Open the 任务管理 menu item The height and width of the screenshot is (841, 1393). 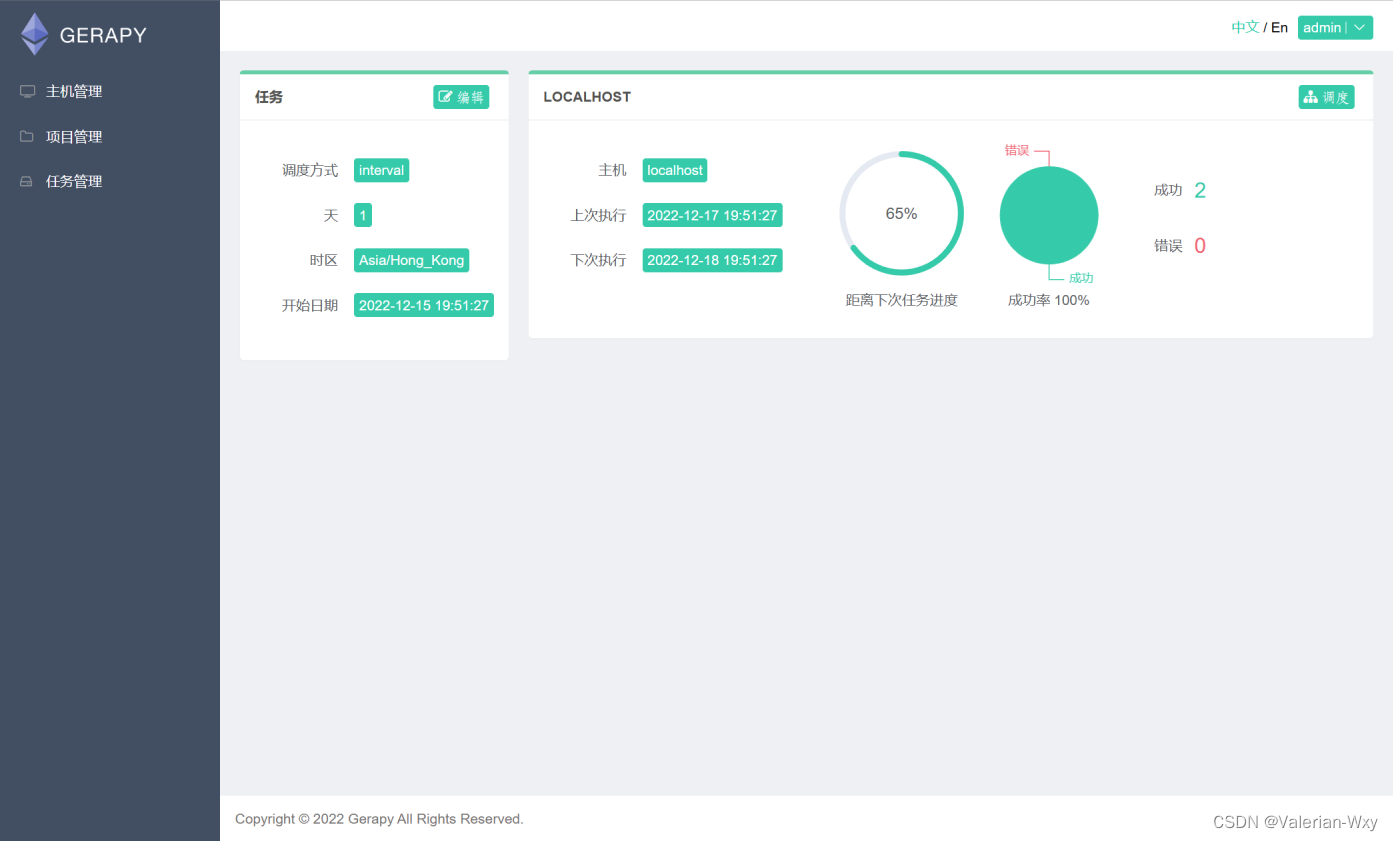point(110,181)
